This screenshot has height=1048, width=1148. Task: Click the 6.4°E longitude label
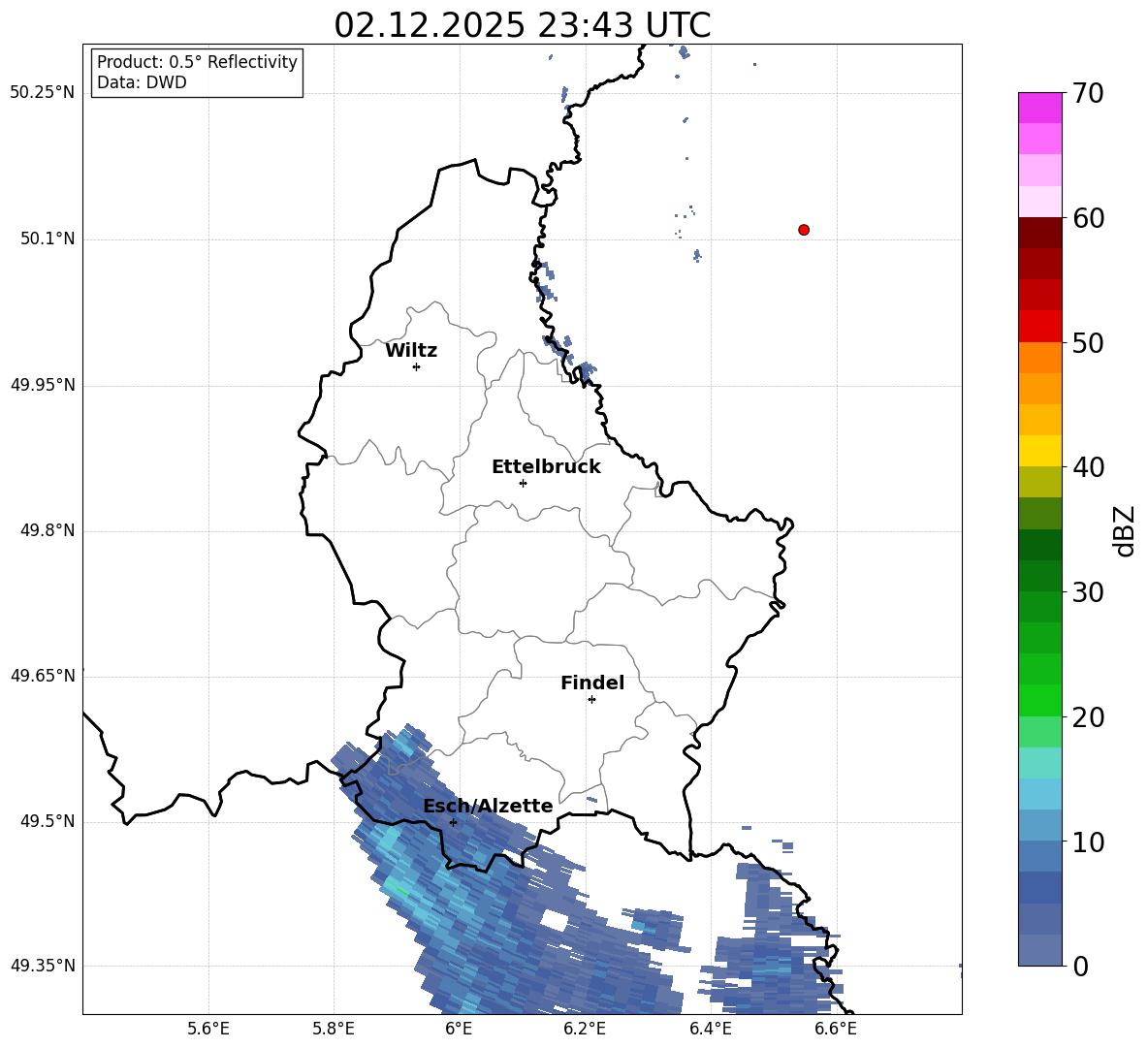(x=710, y=1029)
